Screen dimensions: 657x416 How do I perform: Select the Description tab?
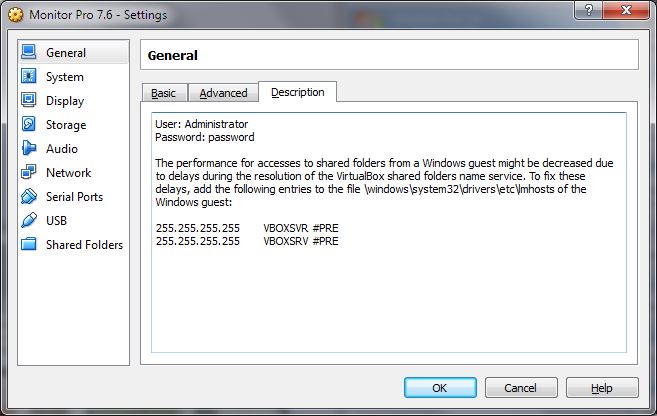[297, 92]
